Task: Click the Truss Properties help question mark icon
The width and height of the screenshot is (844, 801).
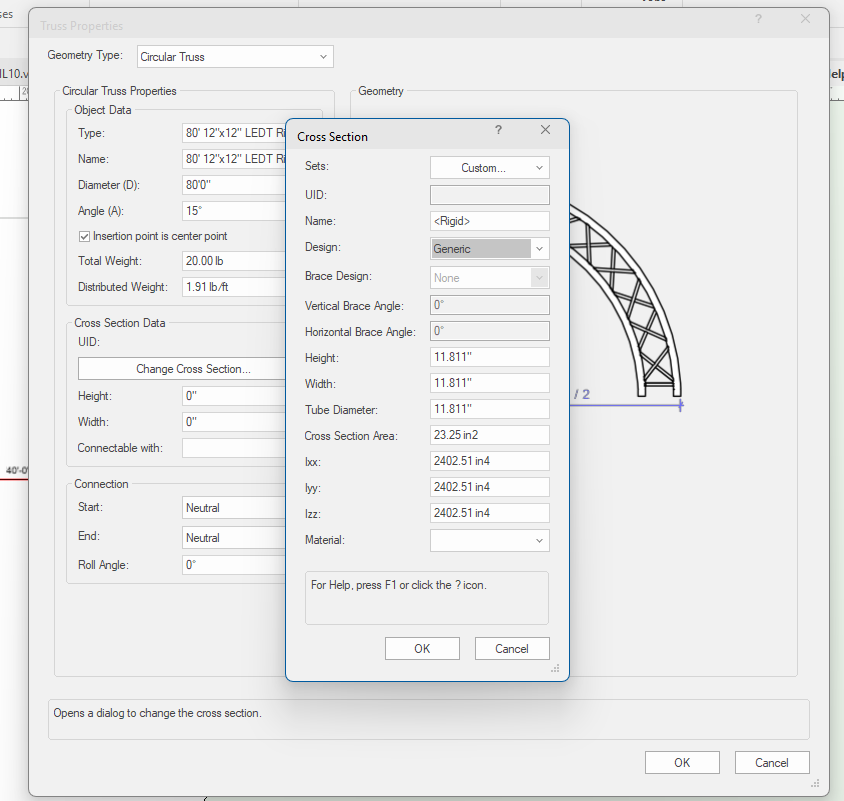Action: point(758,19)
